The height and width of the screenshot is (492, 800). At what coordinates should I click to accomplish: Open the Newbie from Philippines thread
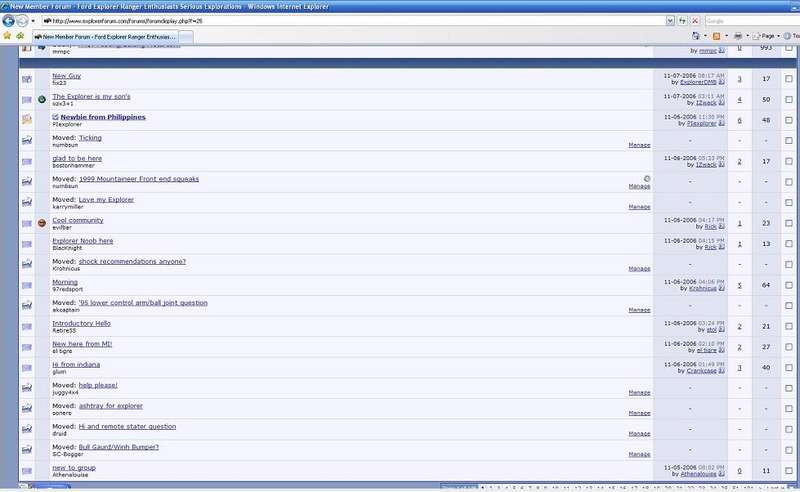click(x=103, y=117)
